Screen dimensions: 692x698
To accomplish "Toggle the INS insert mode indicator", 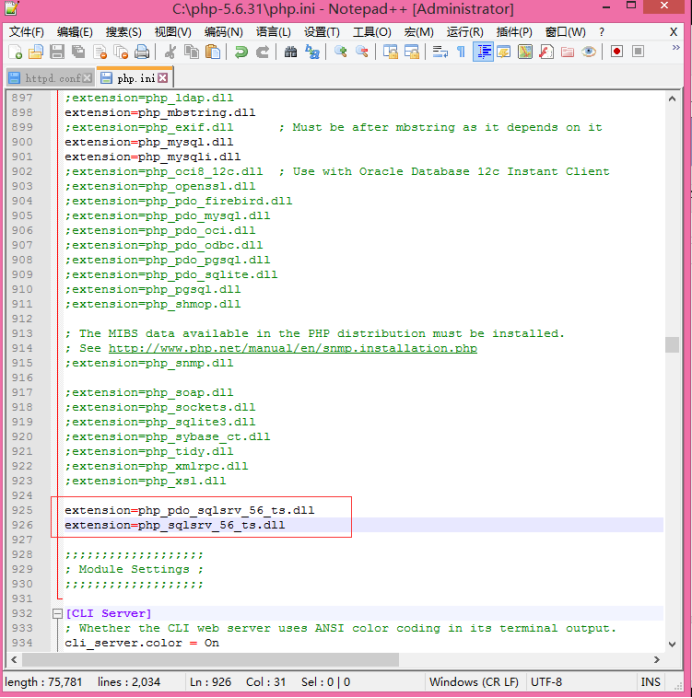I will click(x=651, y=682).
